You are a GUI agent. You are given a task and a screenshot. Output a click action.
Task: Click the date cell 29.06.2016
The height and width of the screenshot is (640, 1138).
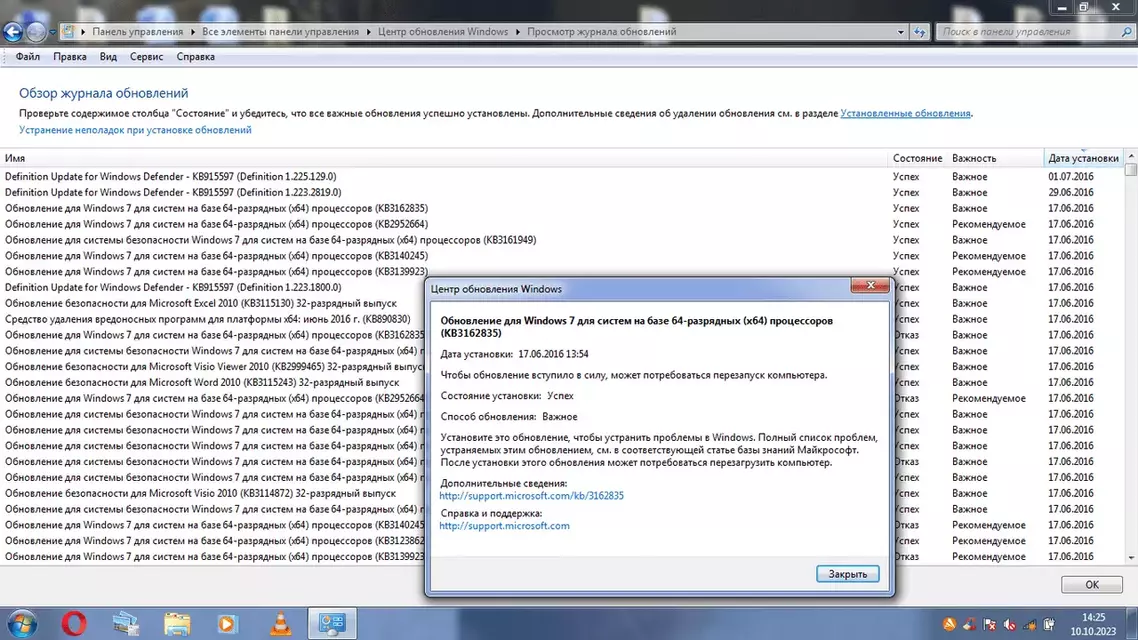tap(1071, 192)
